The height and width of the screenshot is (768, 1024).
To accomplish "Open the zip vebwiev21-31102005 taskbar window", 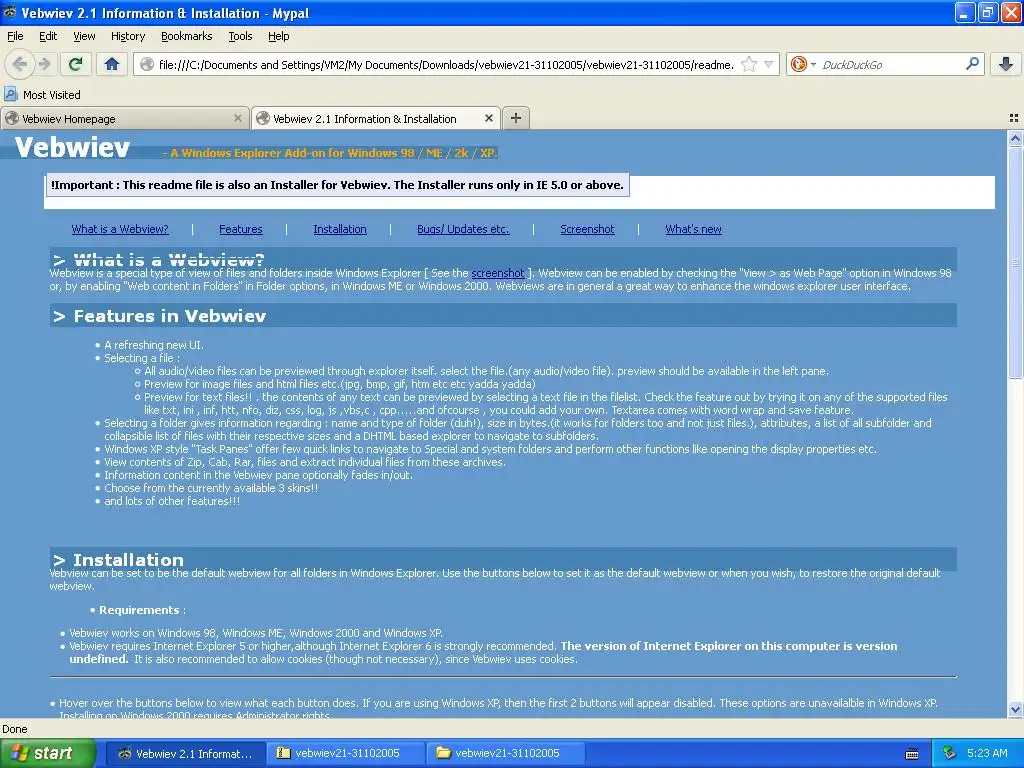I will pyautogui.click(x=346, y=754).
